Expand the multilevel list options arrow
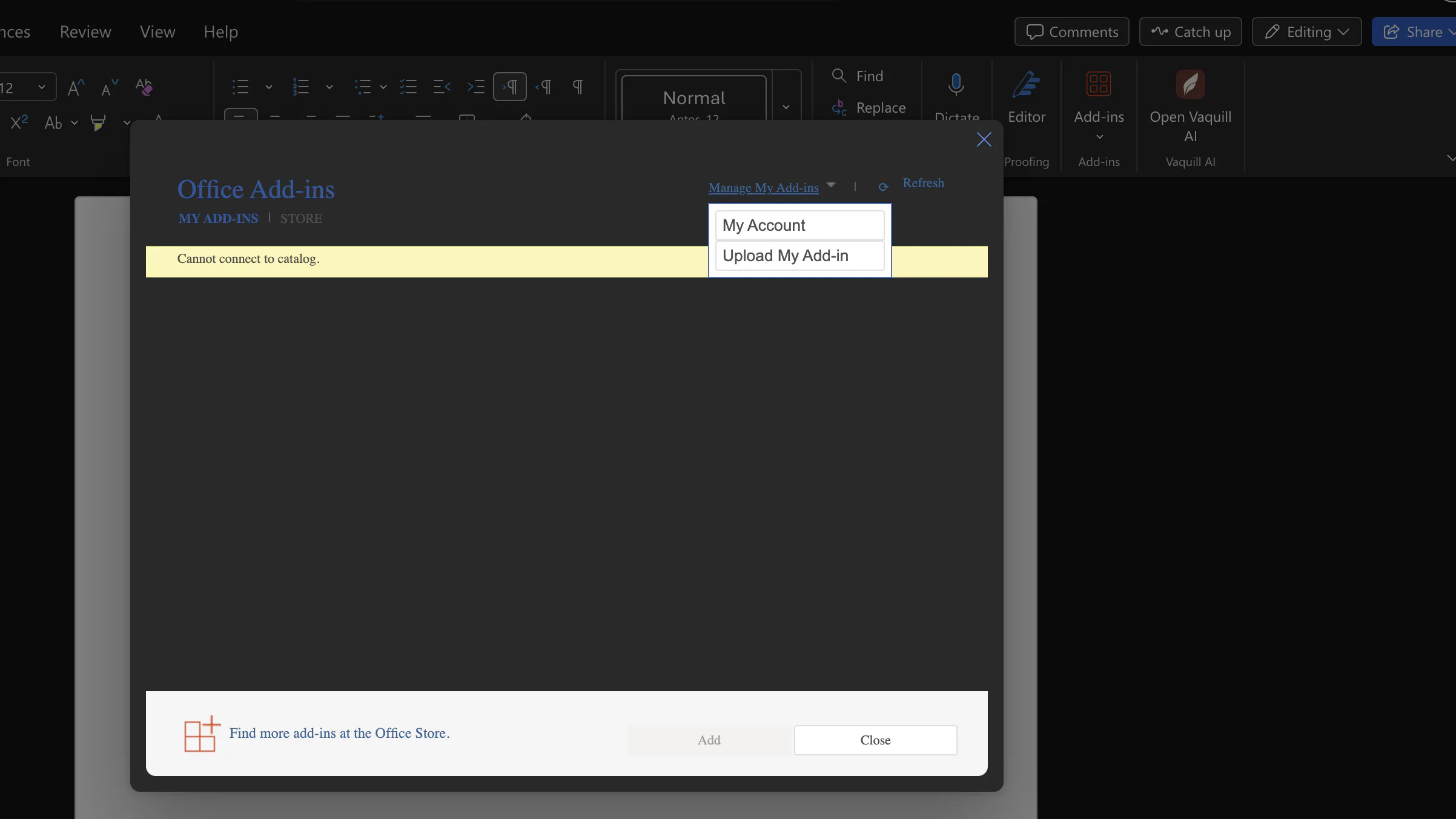Viewport: 1456px width, 819px height. coord(383,87)
